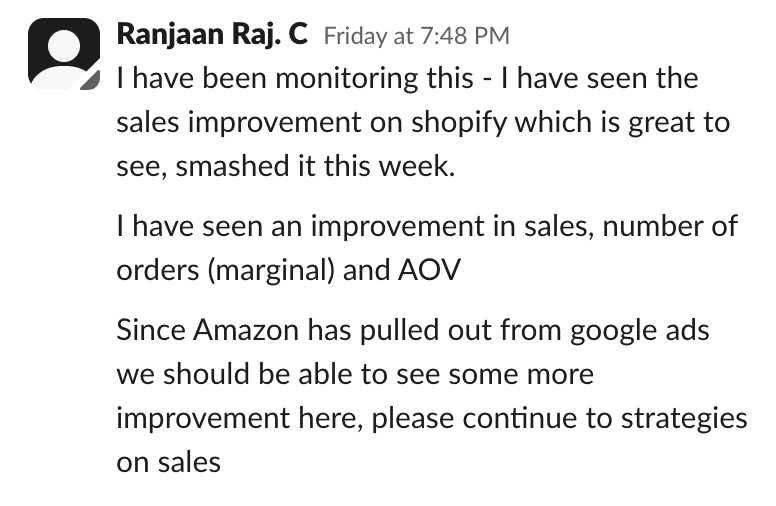This screenshot has width=776, height=506.
Task: Click the word shopify in the message
Action: [459, 123]
